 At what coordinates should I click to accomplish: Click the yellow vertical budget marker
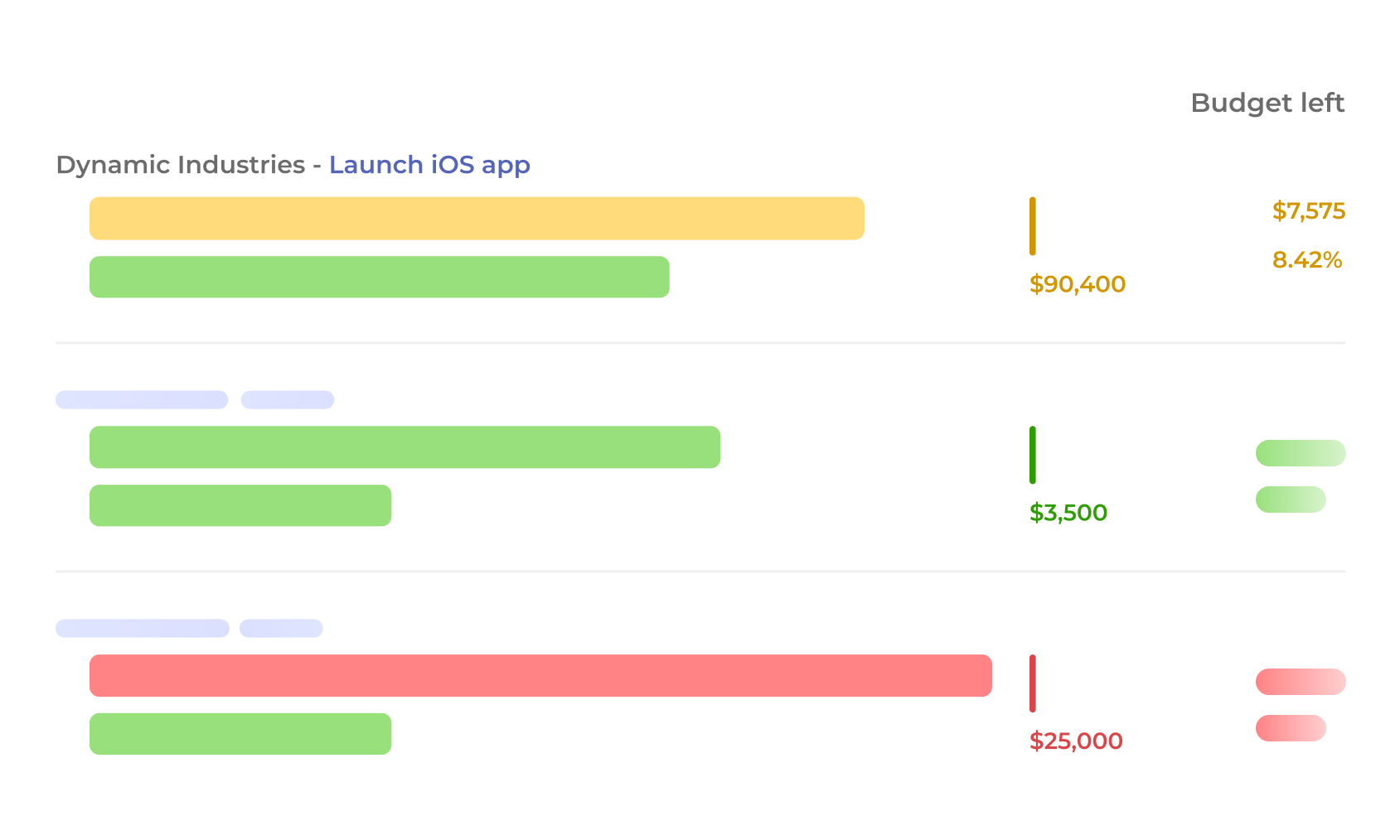click(1032, 225)
